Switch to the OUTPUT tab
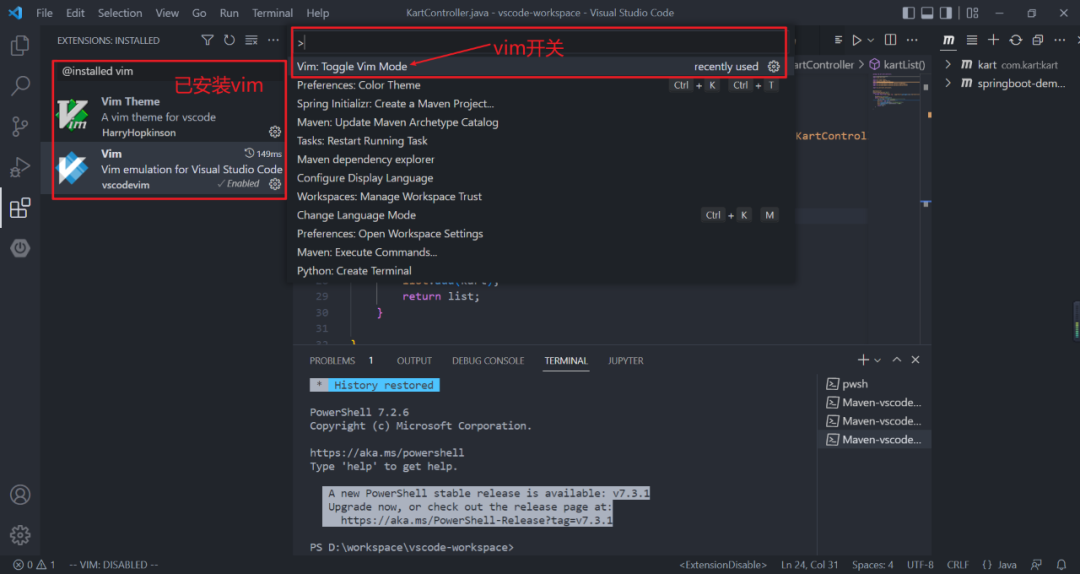The height and width of the screenshot is (574, 1080). (x=414, y=360)
